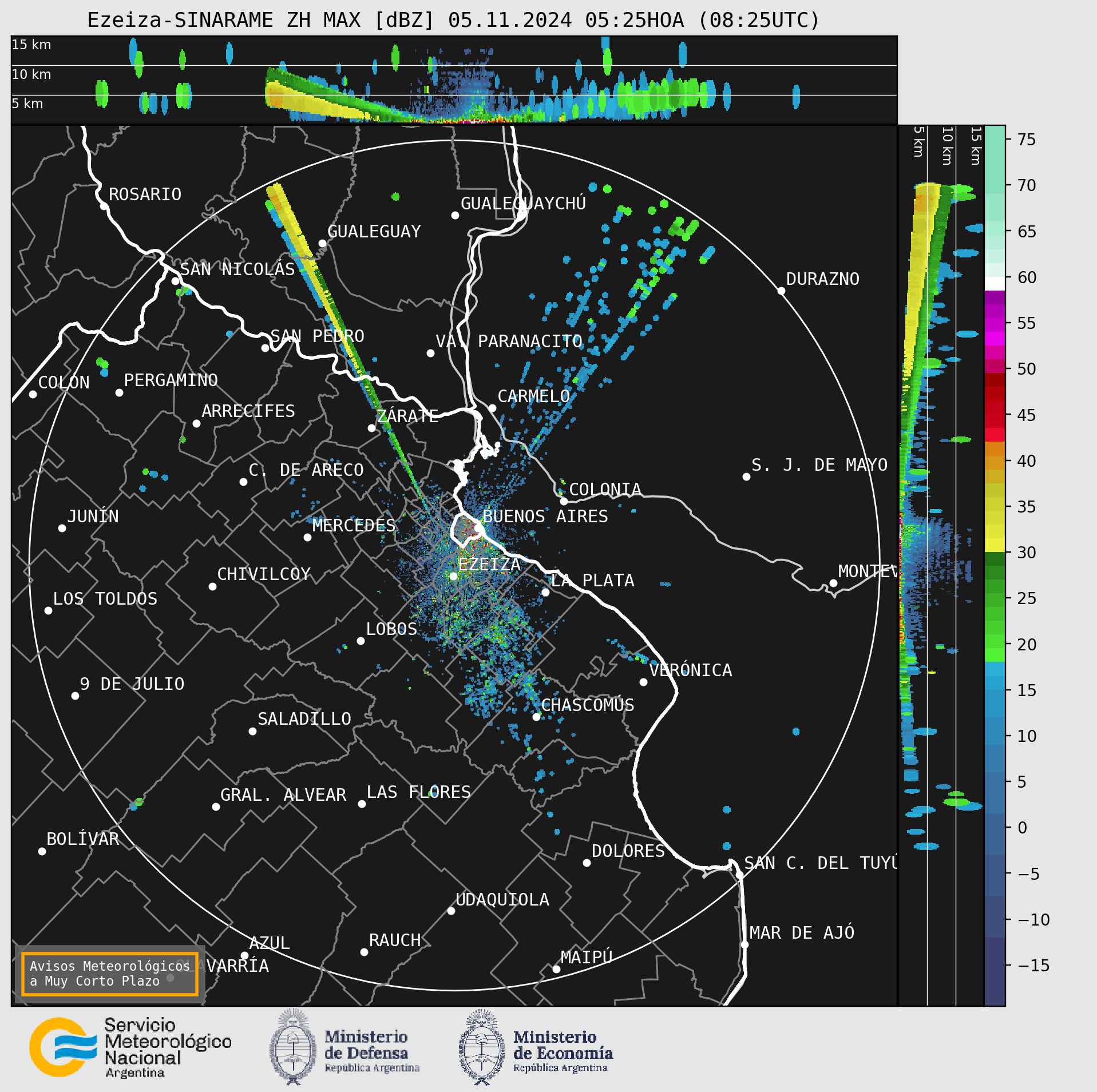Click the "GUALEGUAY" map label
The width and height of the screenshot is (1097, 1092).
tap(374, 231)
